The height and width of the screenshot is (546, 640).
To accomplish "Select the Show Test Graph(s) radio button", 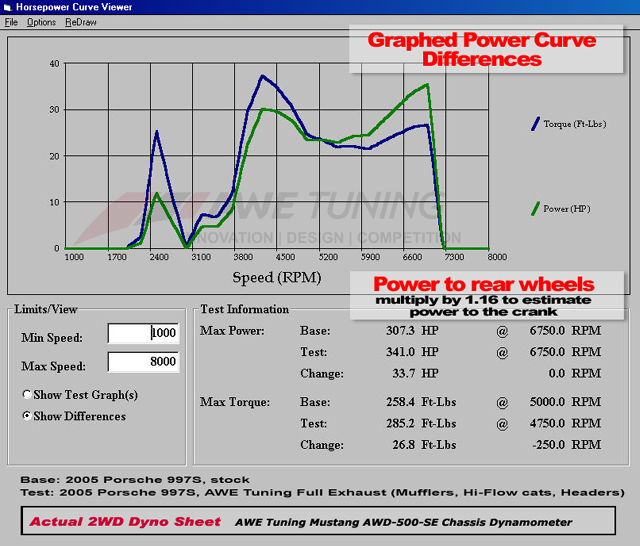I will (x=27, y=395).
